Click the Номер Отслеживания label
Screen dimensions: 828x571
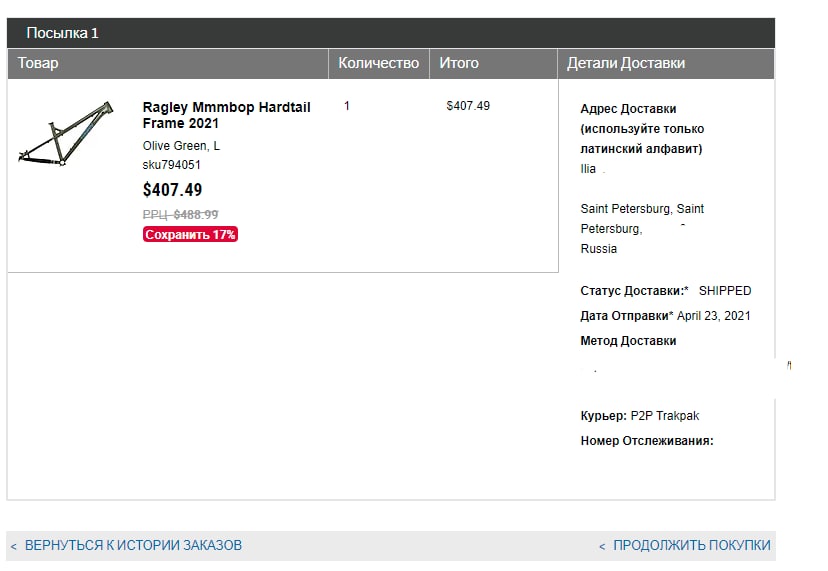(x=647, y=441)
